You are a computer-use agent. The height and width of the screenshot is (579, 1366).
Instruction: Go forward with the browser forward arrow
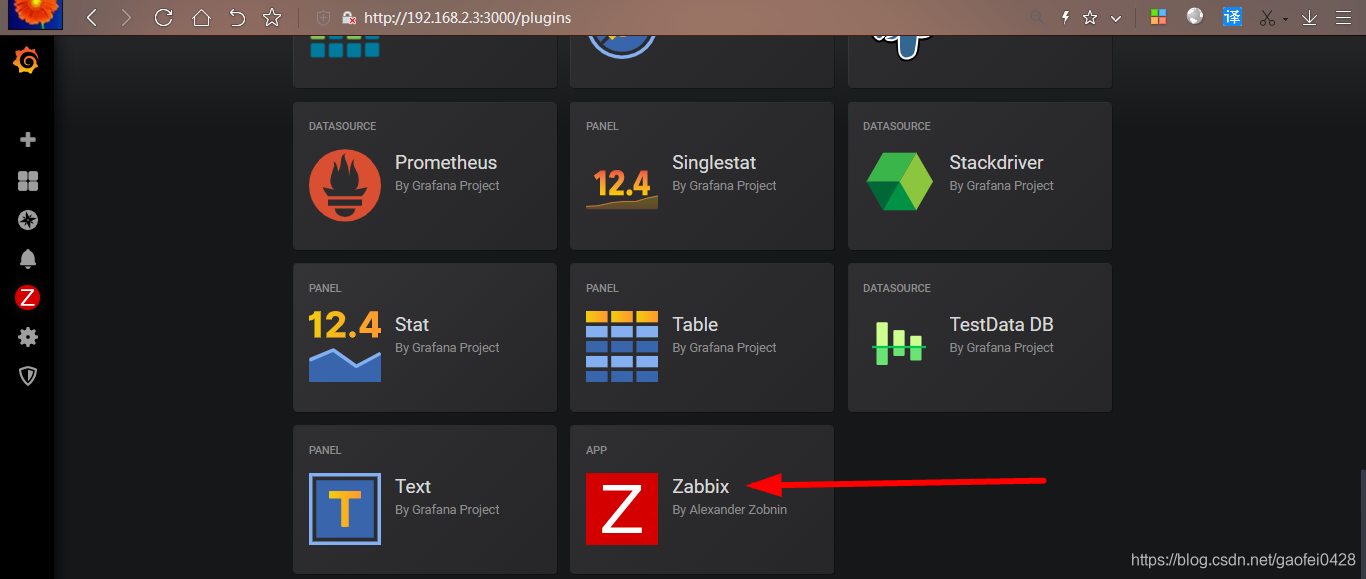[125, 17]
